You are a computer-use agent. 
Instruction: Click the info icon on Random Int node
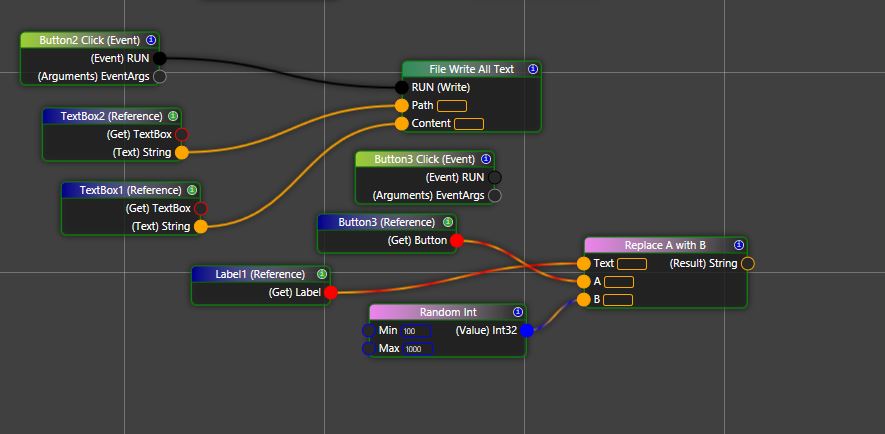click(x=518, y=312)
